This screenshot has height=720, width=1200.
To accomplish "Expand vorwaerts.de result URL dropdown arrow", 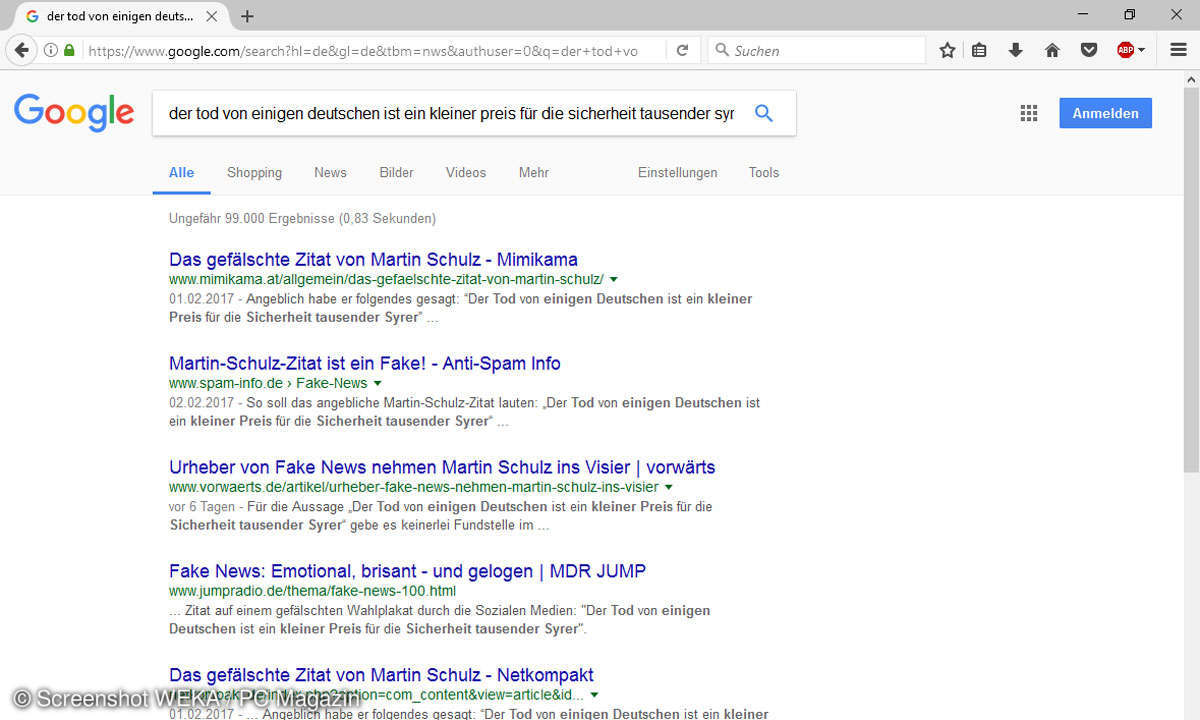I will (668, 487).
